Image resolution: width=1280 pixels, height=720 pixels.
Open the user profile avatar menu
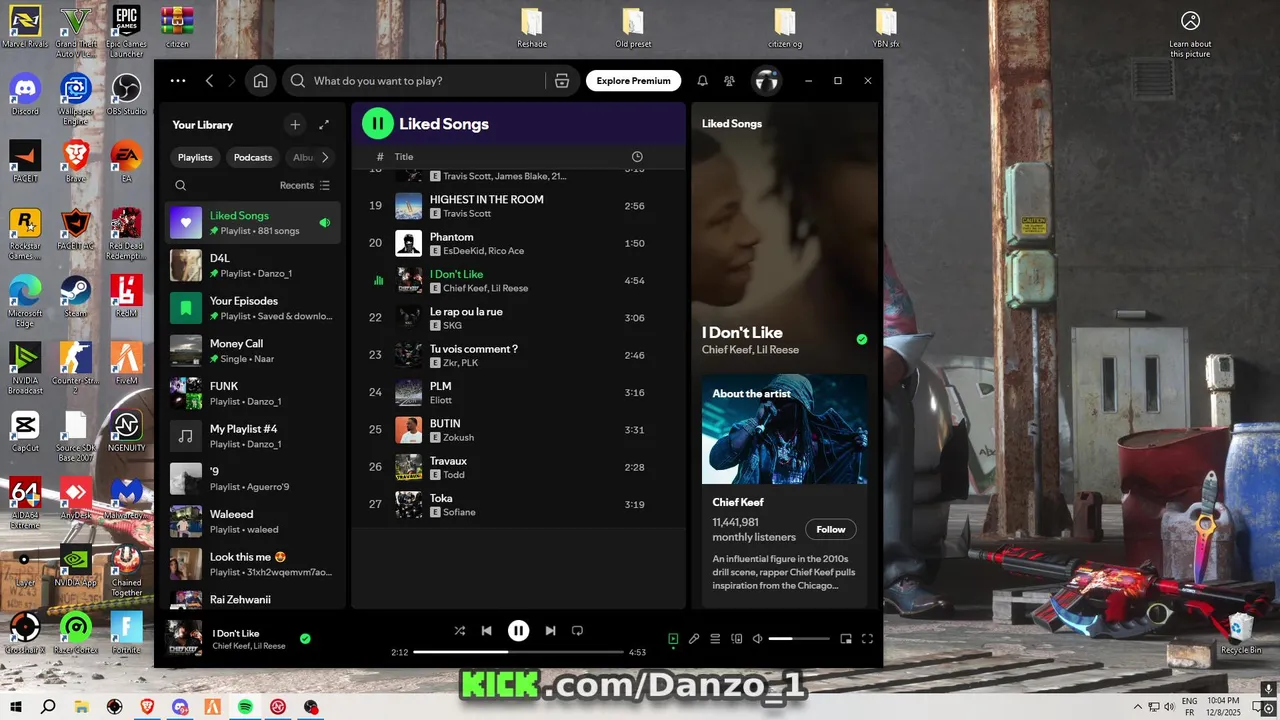coord(766,81)
